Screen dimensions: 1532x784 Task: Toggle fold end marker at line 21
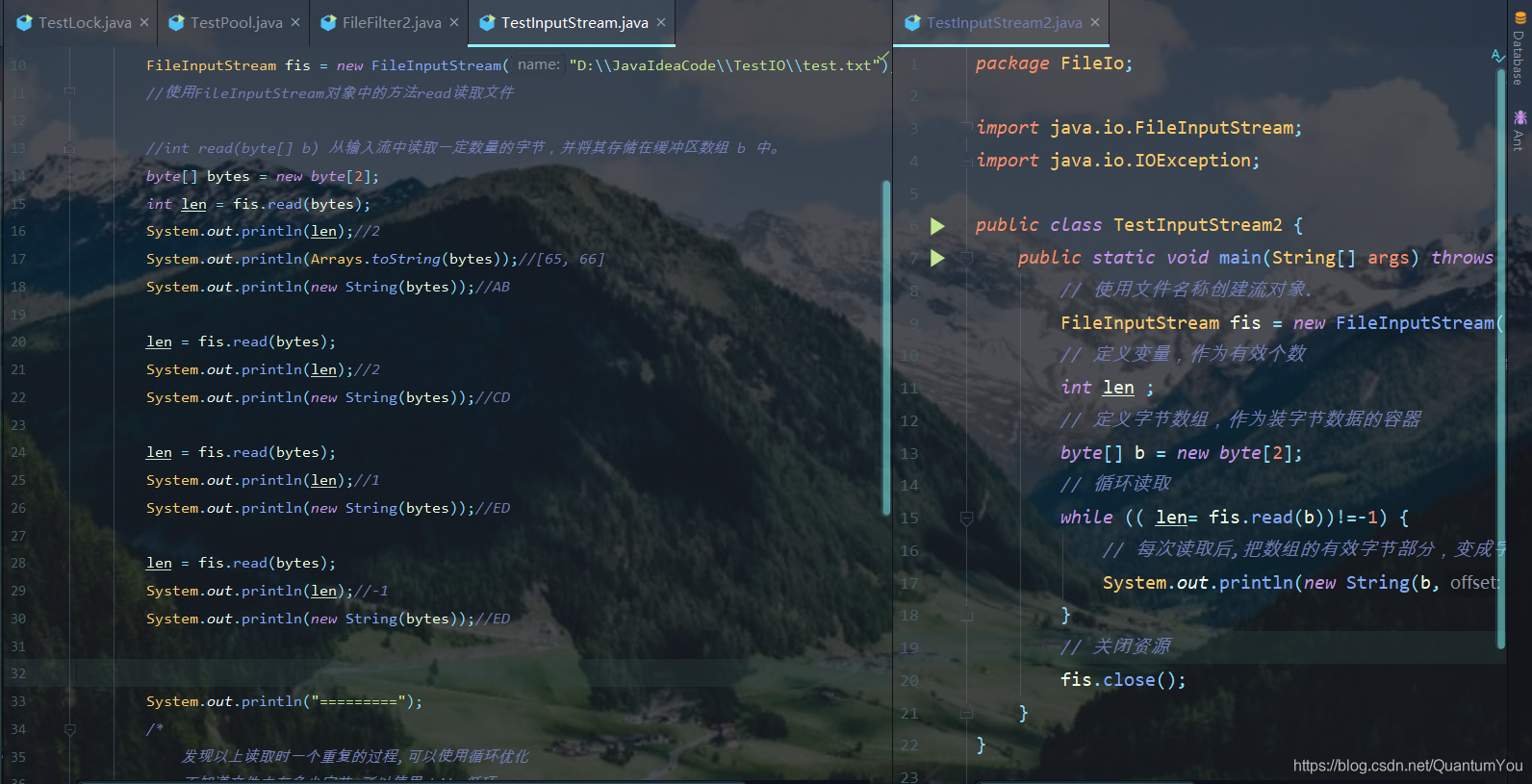tap(967, 713)
